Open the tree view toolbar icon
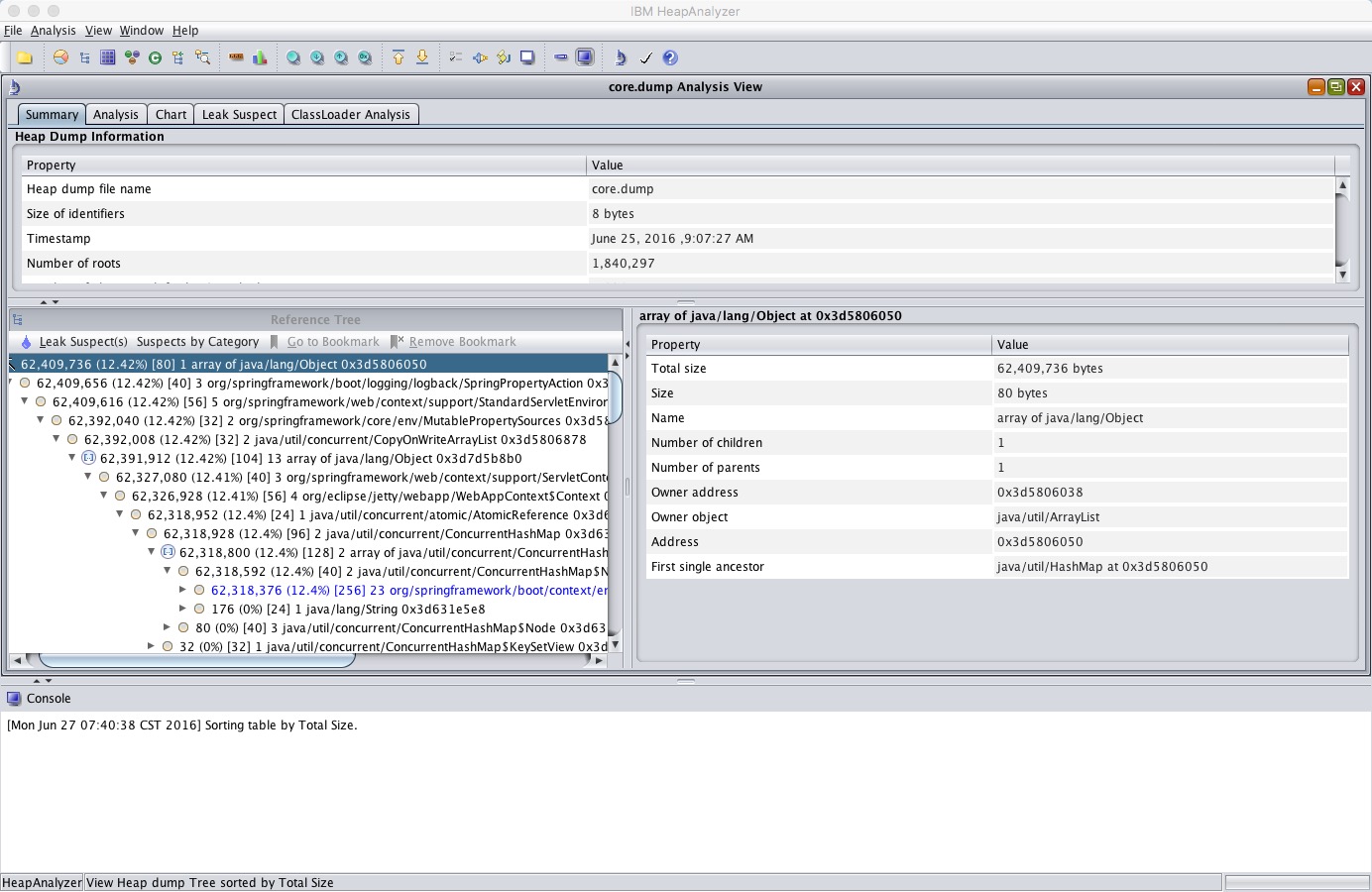 pyautogui.click(x=84, y=57)
